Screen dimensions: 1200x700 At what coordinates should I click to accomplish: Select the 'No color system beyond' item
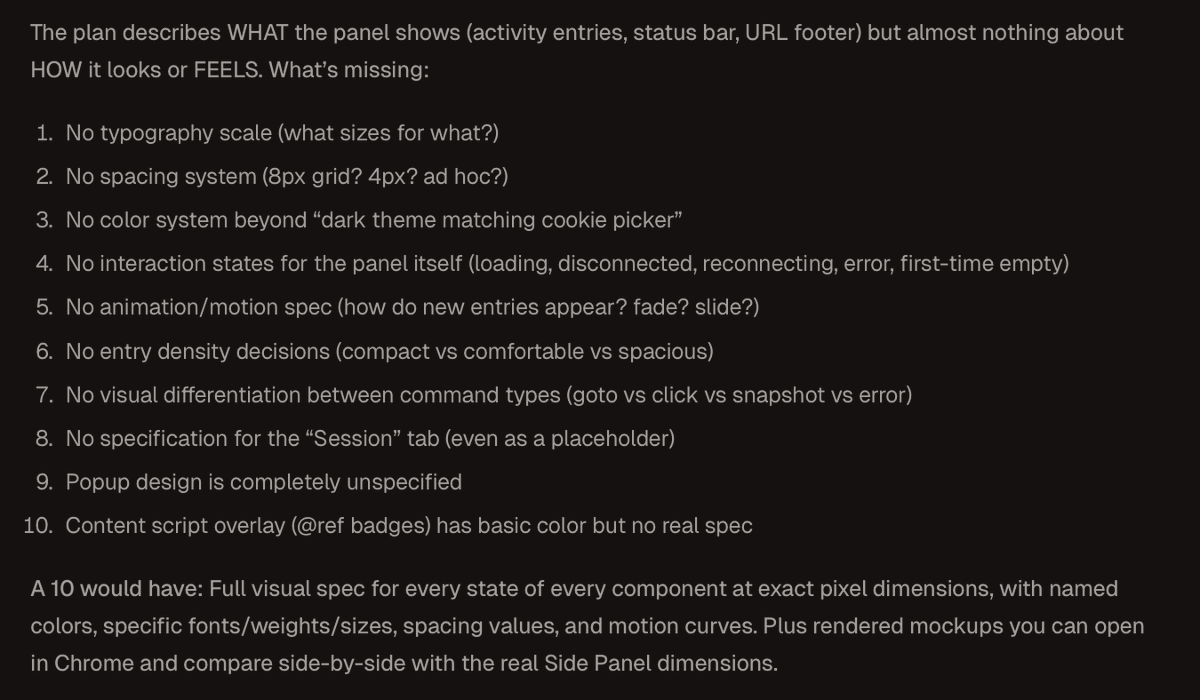(374, 220)
